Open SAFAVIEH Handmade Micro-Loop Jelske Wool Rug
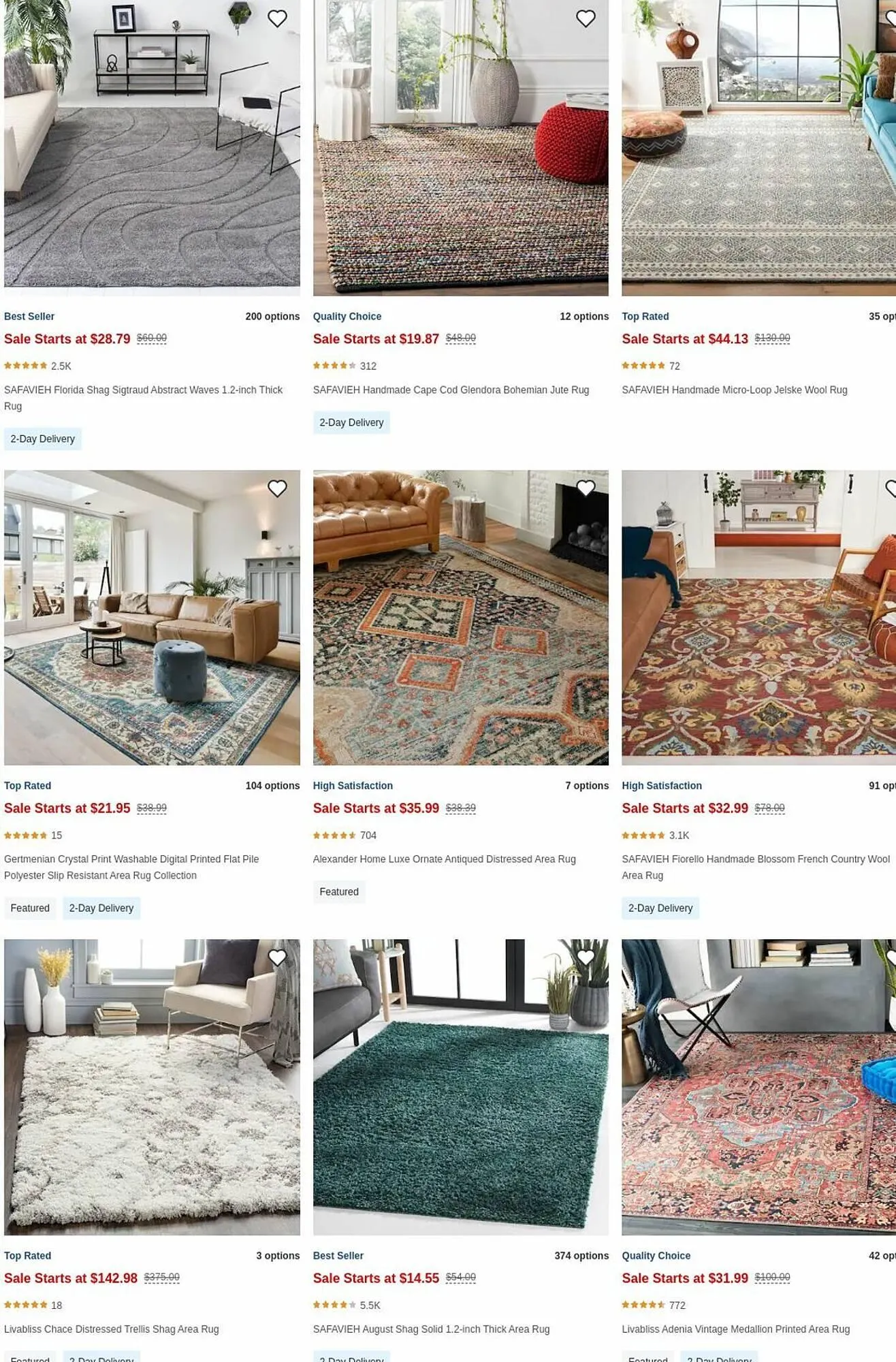The image size is (896, 1362). pyautogui.click(x=734, y=390)
